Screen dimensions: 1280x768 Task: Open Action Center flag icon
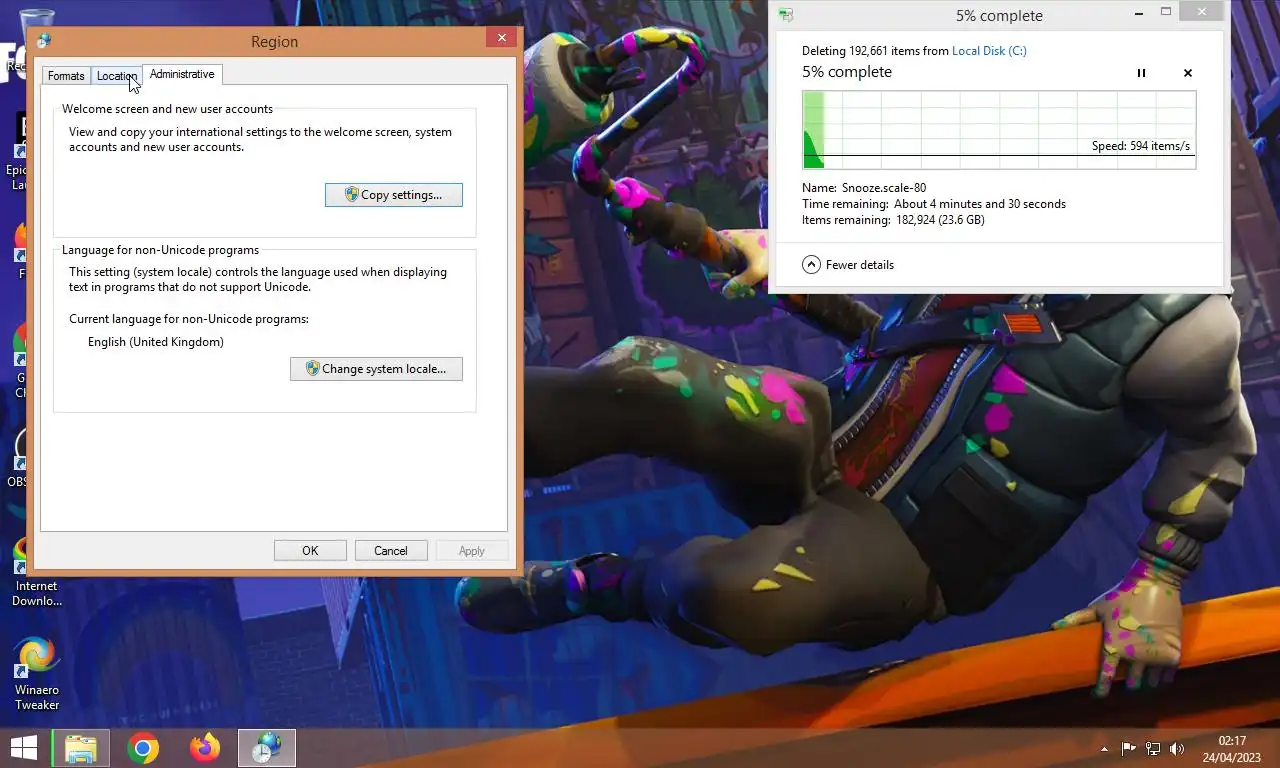(x=1128, y=748)
